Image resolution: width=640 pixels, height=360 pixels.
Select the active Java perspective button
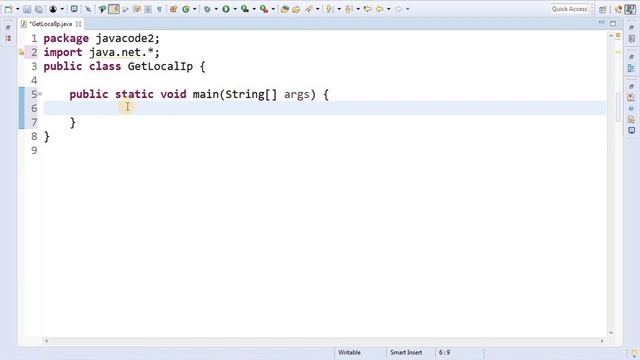pyautogui.click(x=630, y=9)
